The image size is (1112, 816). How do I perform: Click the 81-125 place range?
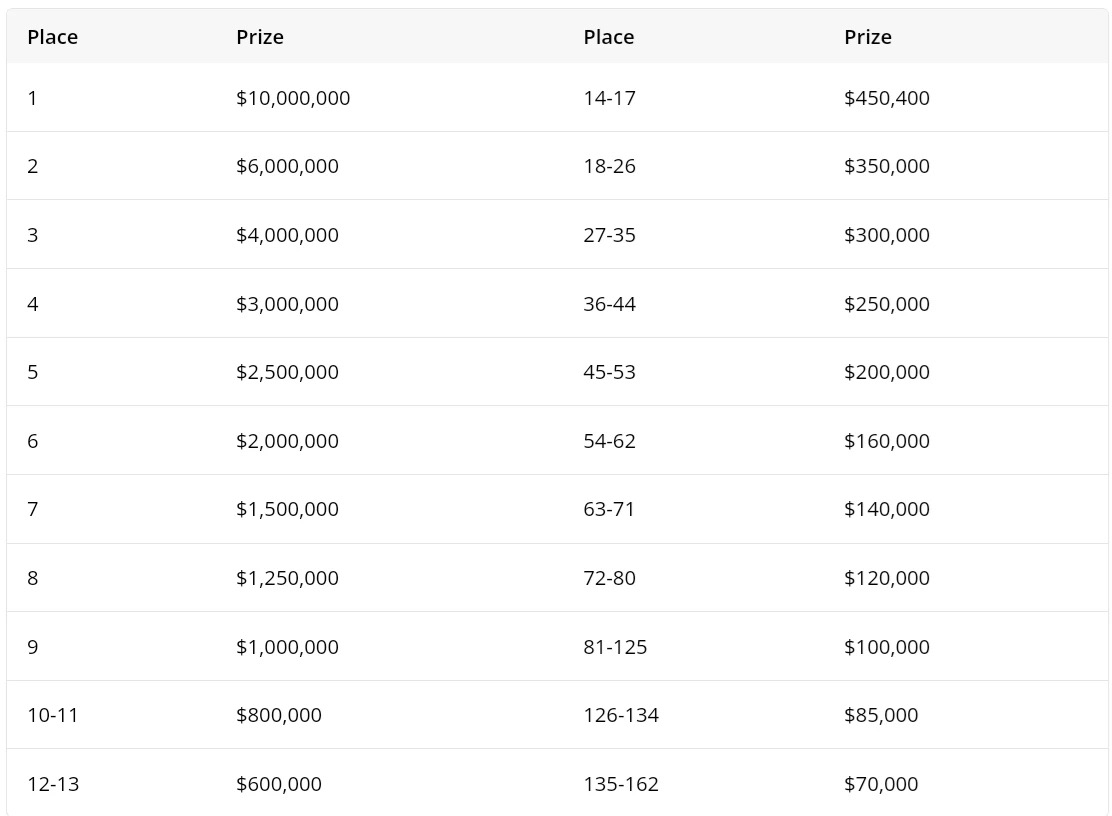[x=615, y=647]
